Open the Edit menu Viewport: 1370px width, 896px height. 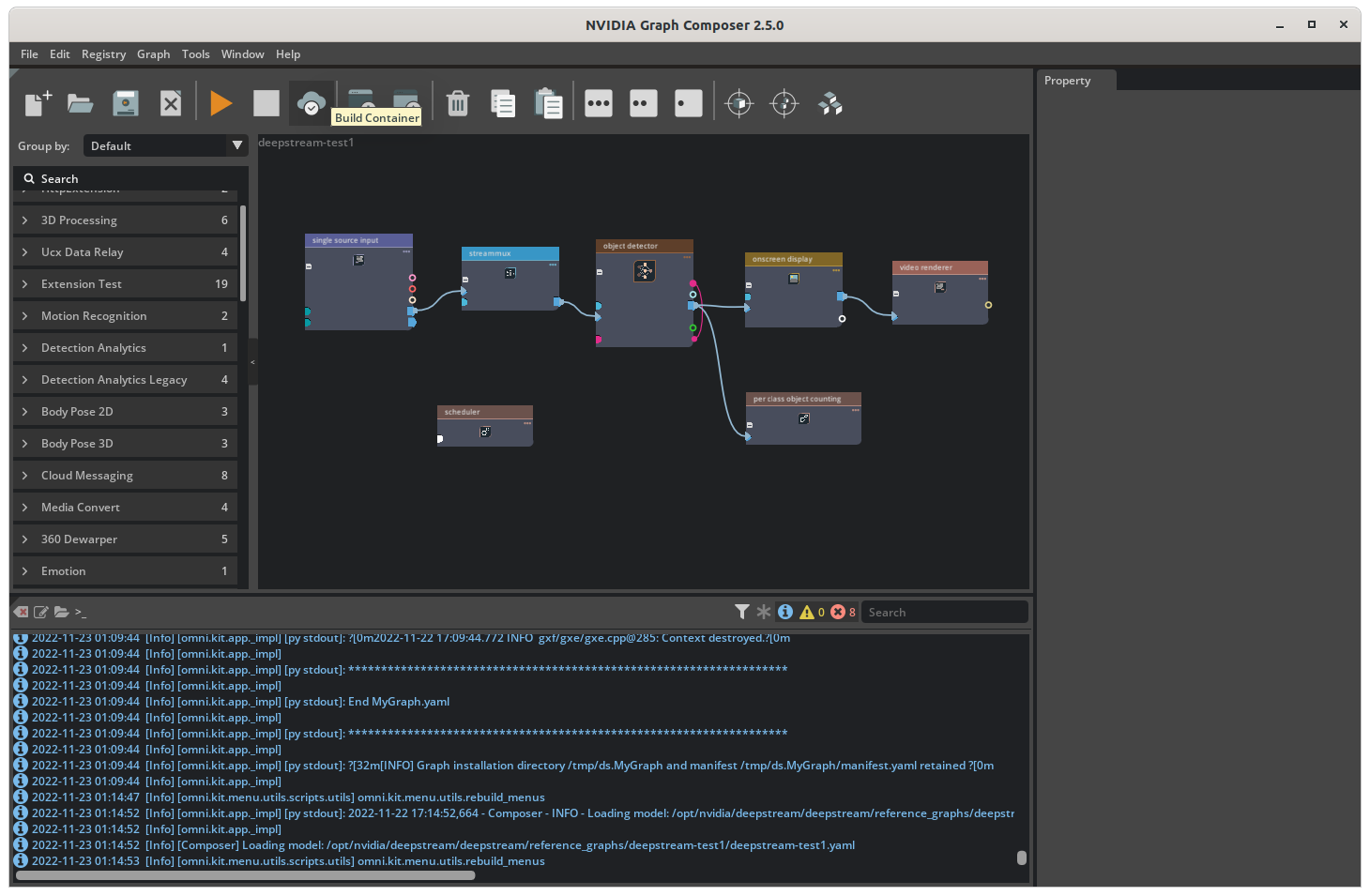60,54
